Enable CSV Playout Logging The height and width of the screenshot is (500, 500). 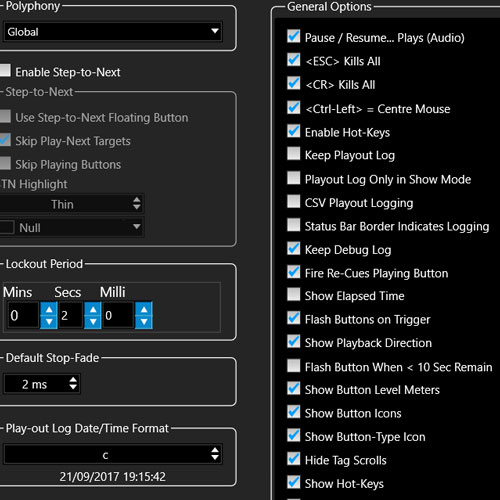(x=294, y=201)
